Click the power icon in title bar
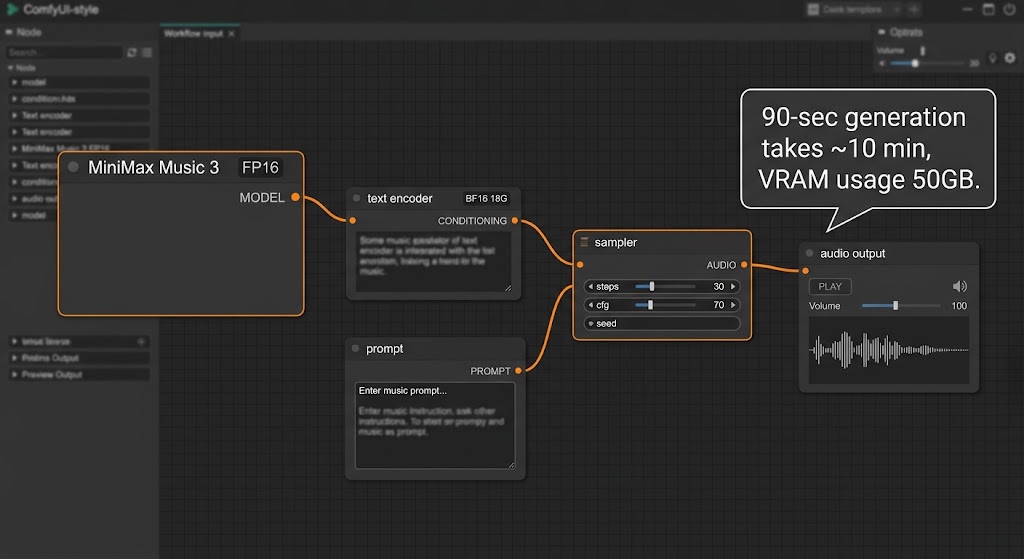 point(1010,9)
